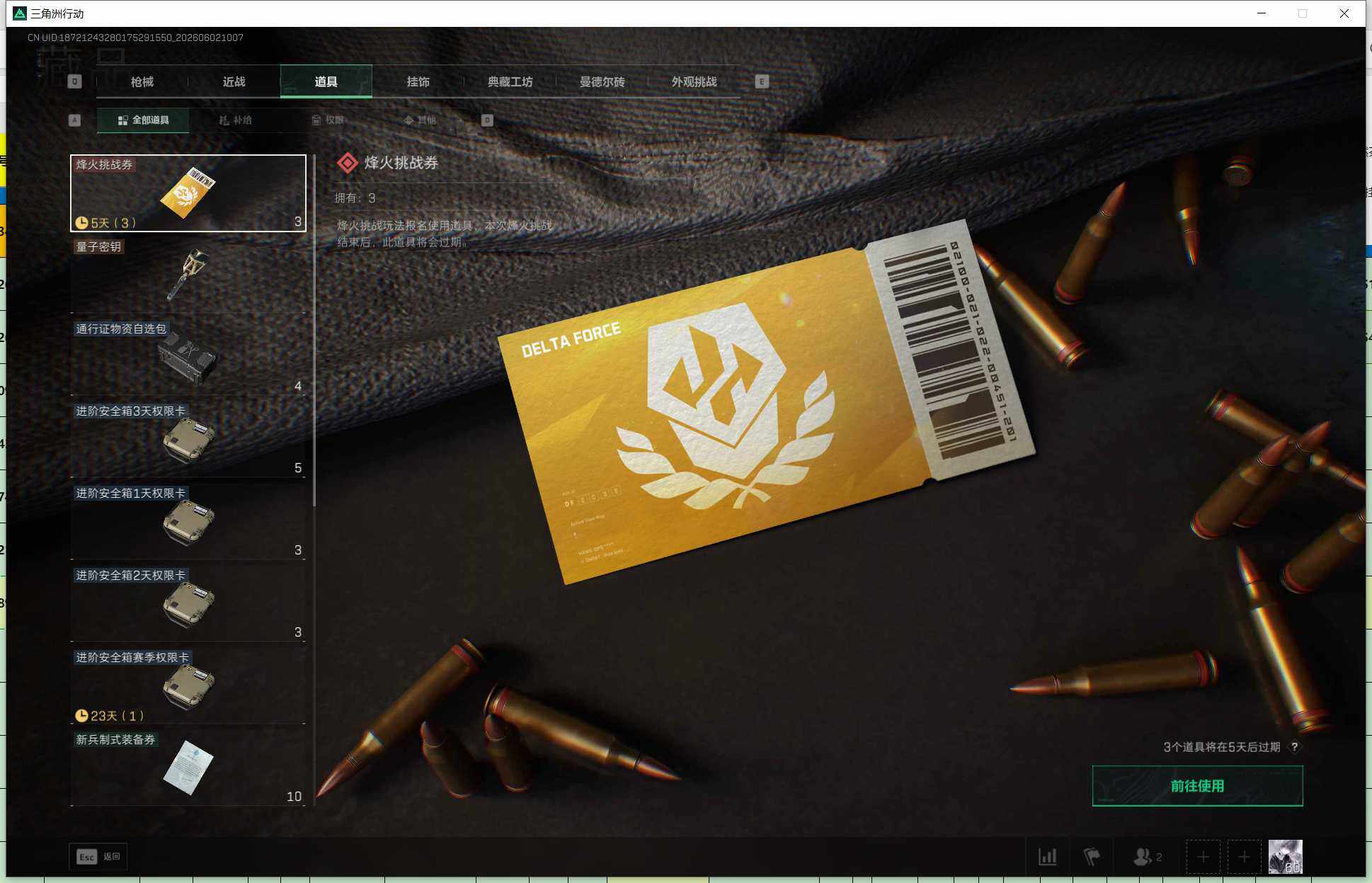
Task: Click the red diamond icon beside the 烽火挑战券 title
Action: (347, 163)
